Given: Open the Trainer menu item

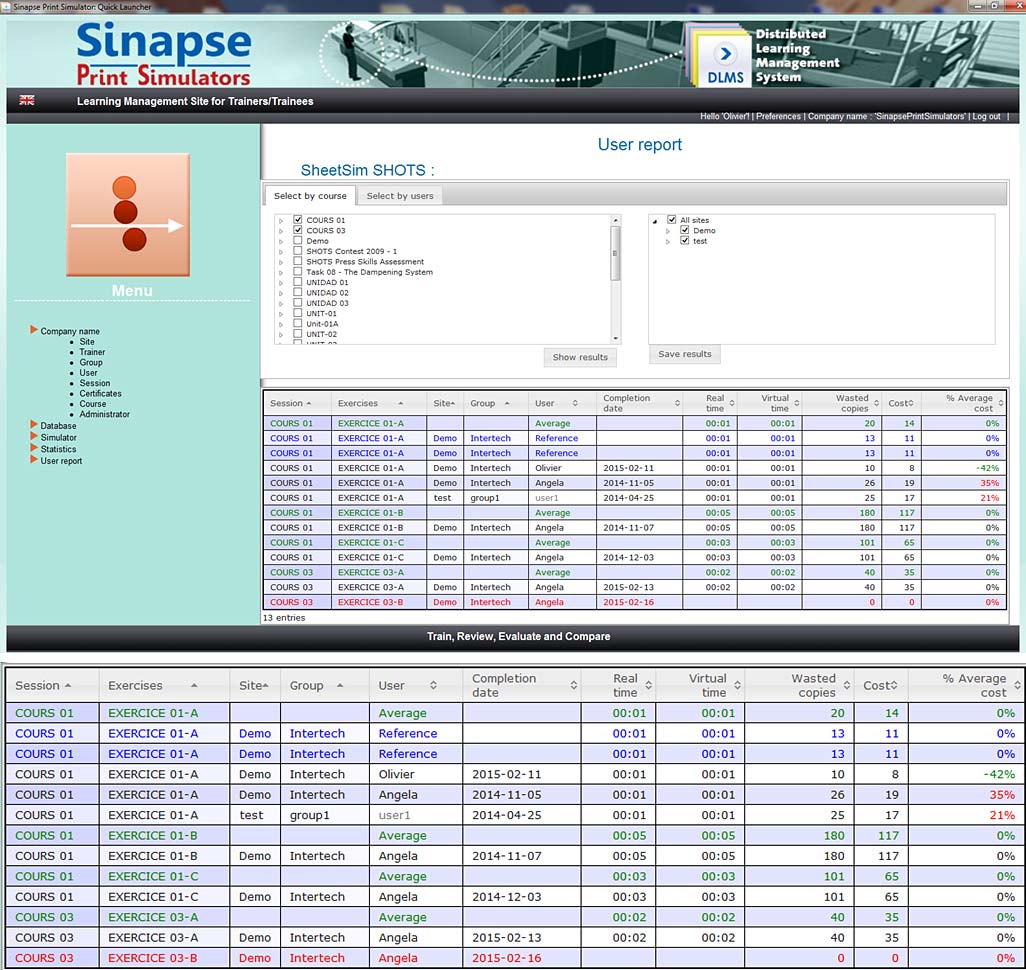Looking at the screenshot, I should click(92, 352).
